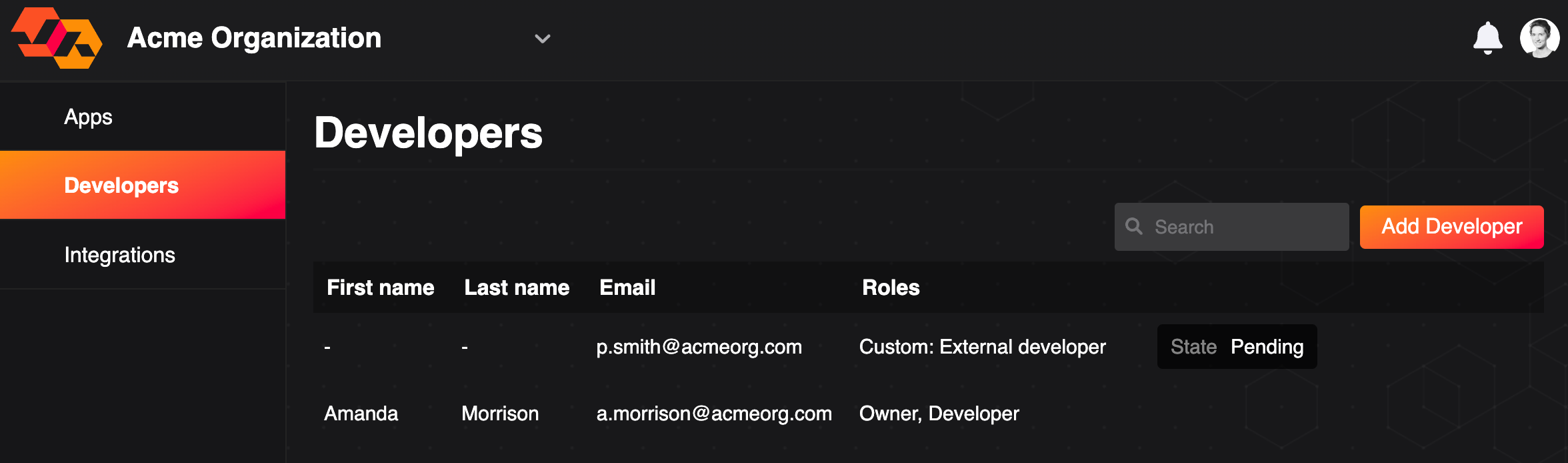Click the Acme Organization title
1568x463 pixels.
pos(254,38)
